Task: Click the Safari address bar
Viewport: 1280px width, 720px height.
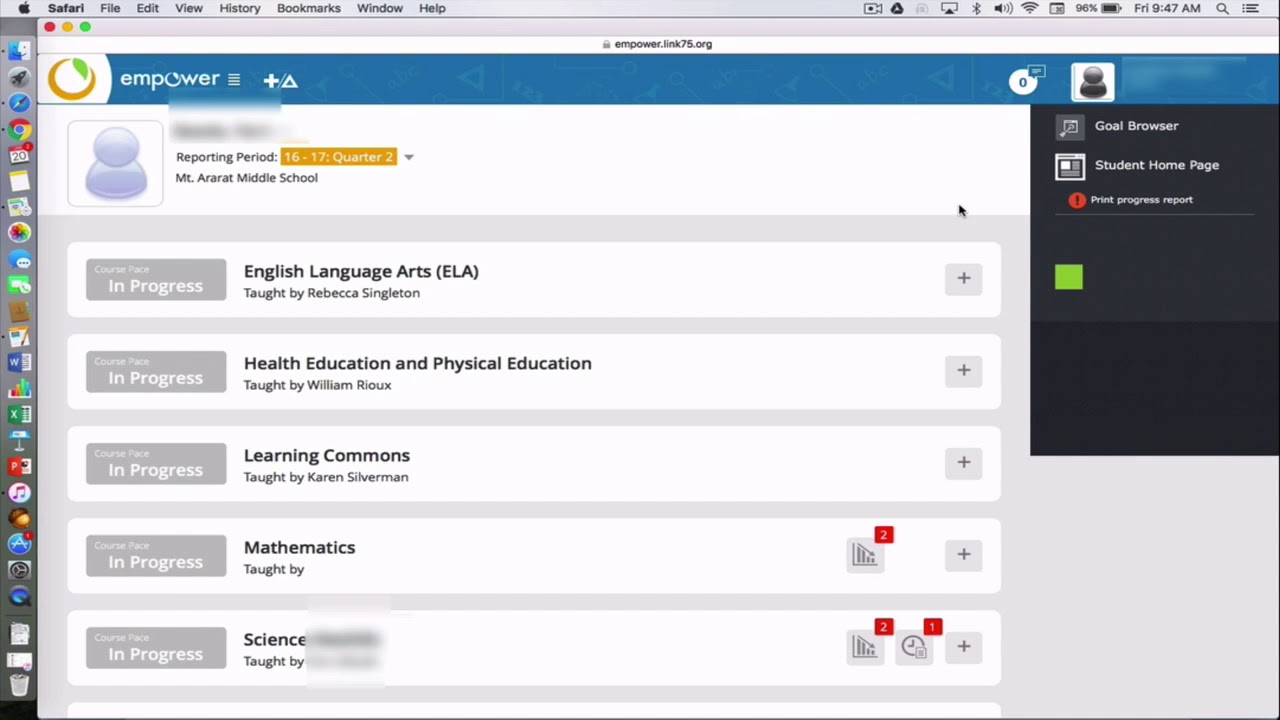Action: click(658, 44)
